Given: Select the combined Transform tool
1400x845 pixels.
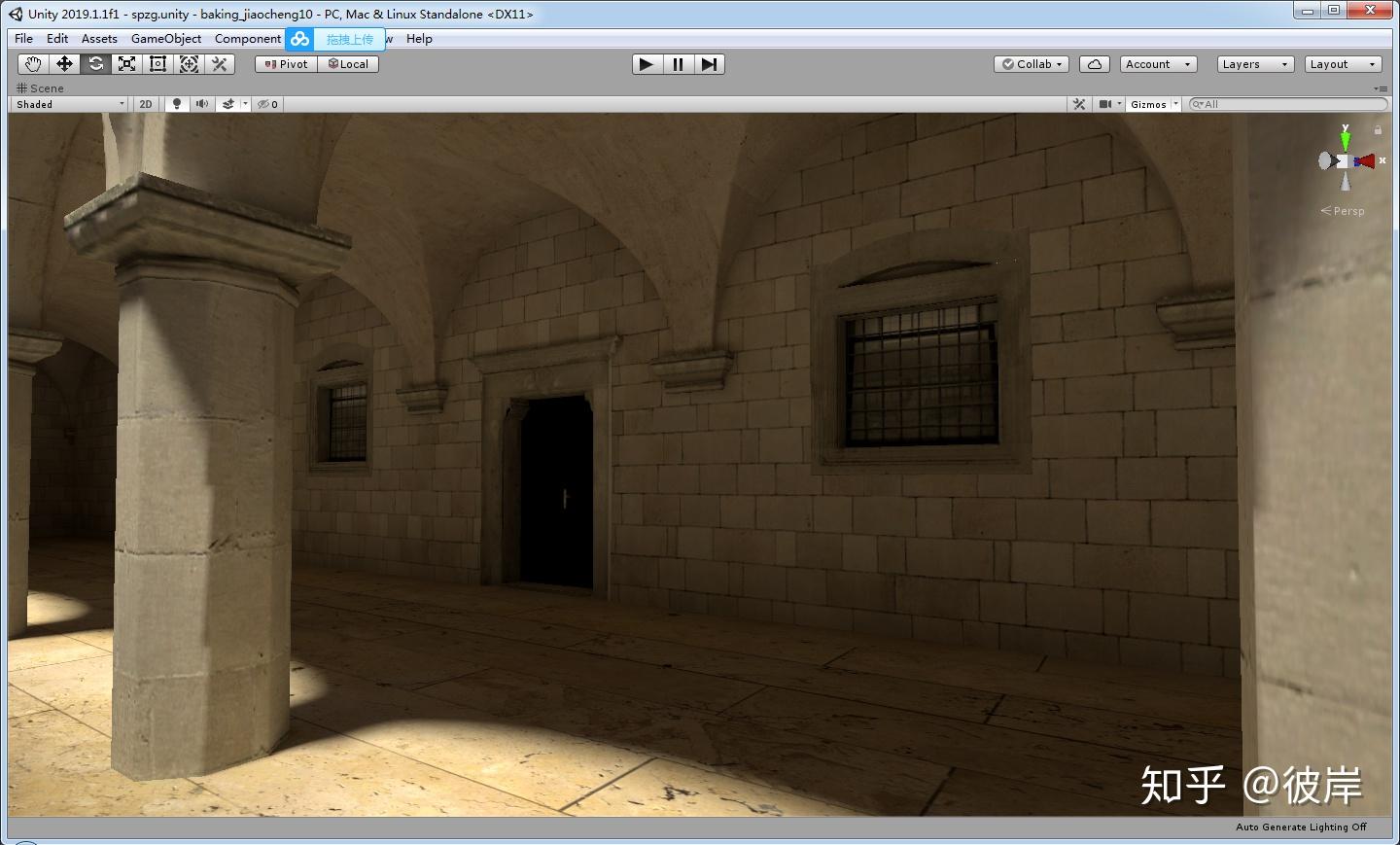Looking at the screenshot, I should pyautogui.click(x=189, y=64).
